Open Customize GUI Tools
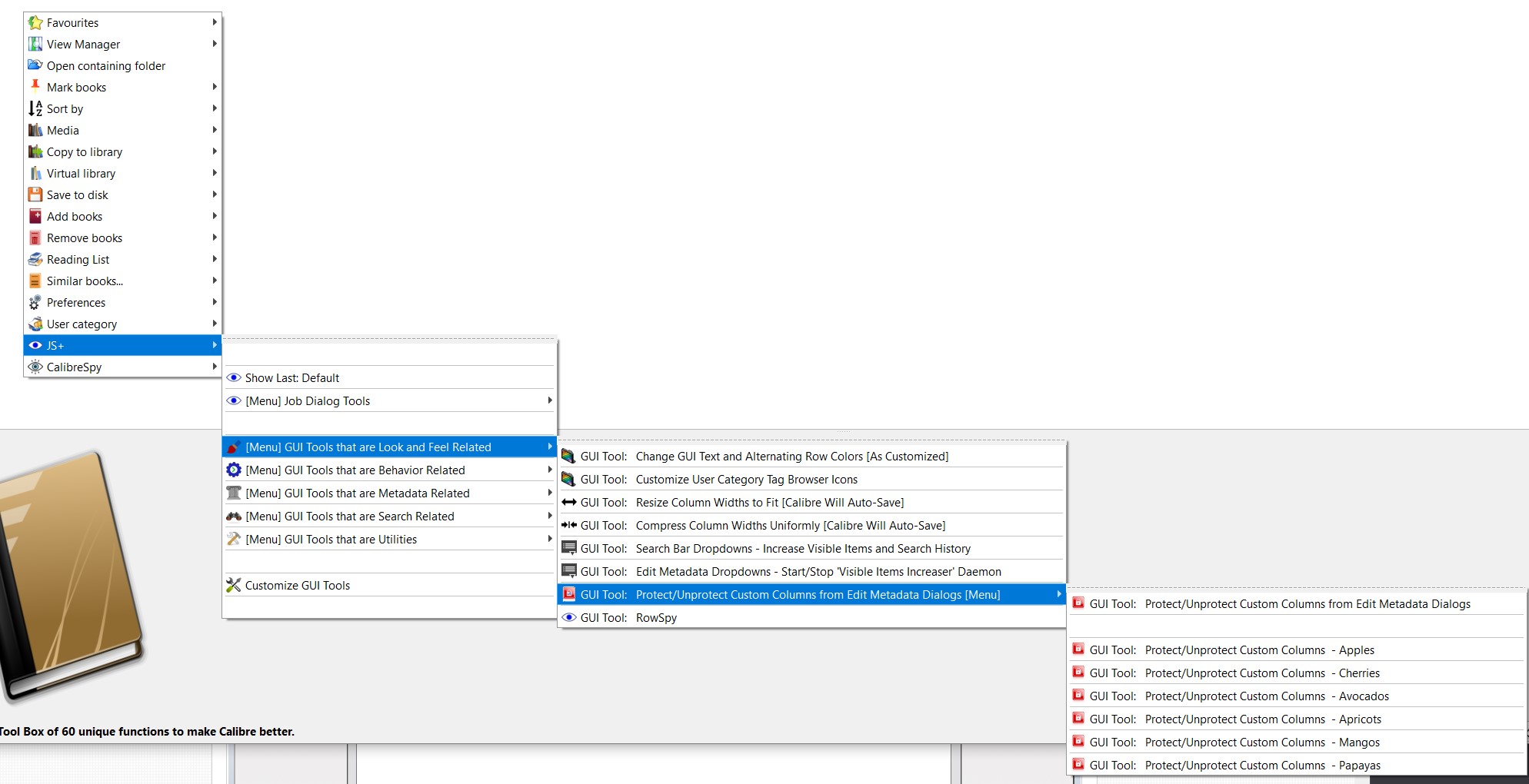The image size is (1529, 784). coord(389,586)
